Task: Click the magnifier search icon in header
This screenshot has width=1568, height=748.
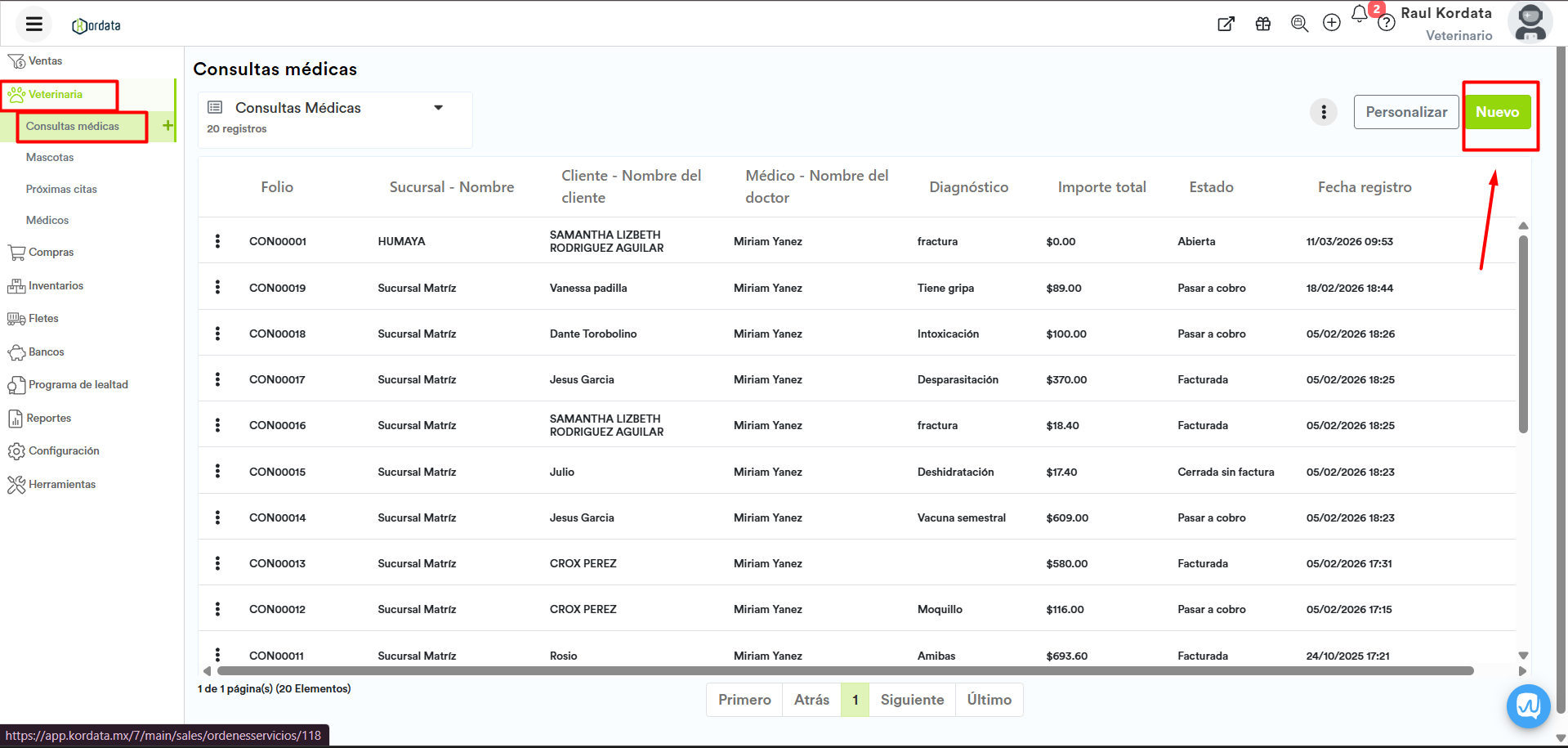Action: point(1299,24)
